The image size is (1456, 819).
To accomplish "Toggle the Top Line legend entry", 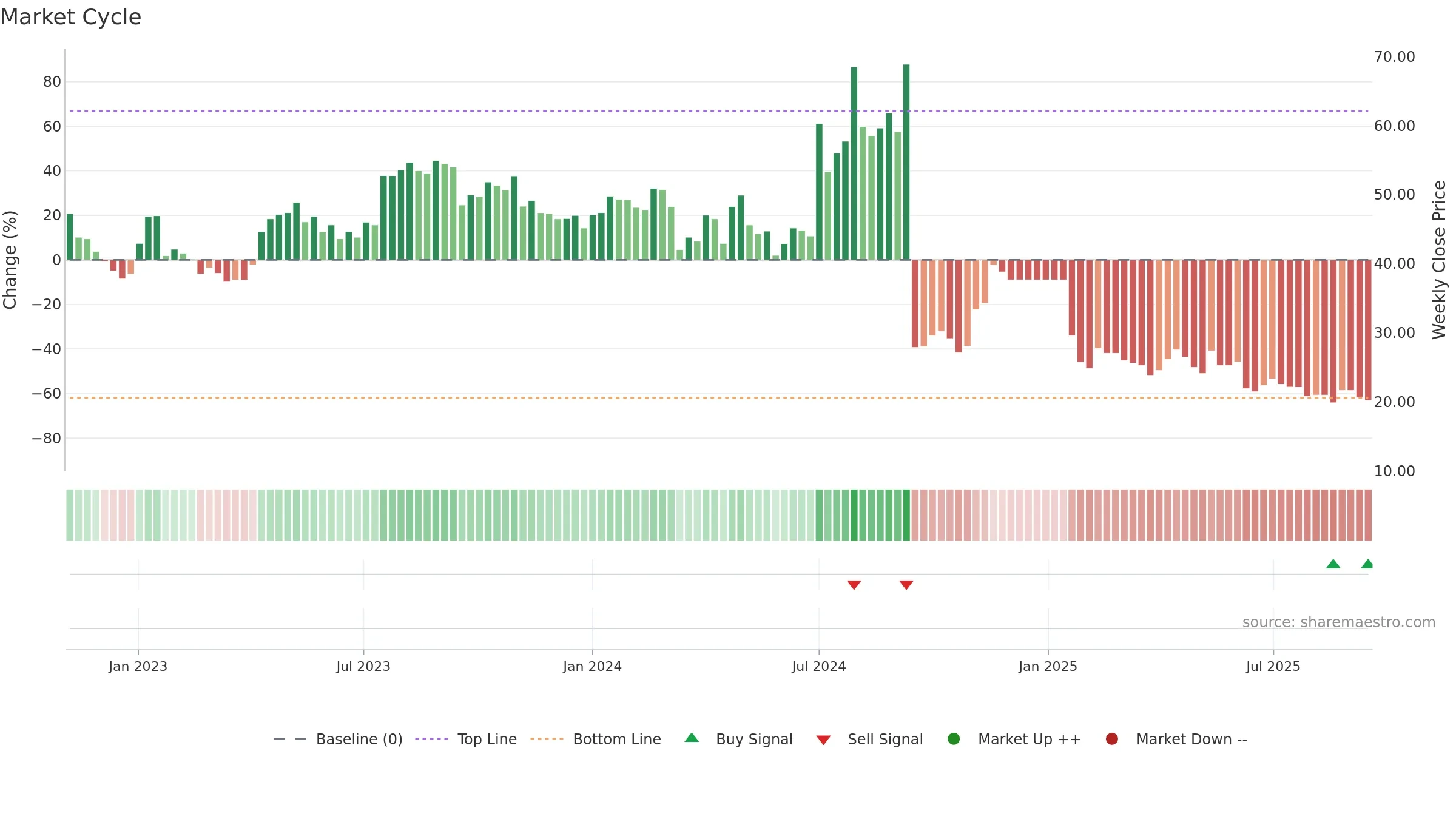I will click(466, 739).
